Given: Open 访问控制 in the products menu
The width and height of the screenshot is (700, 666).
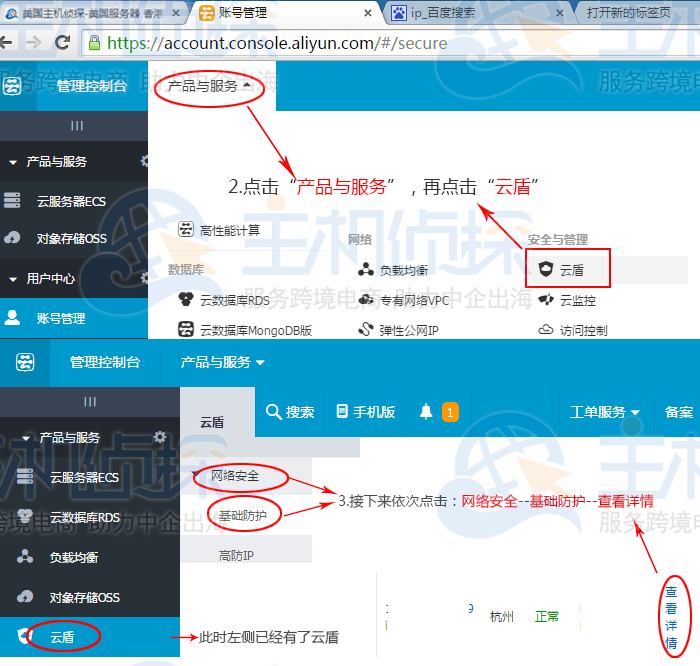Looking at the screenshot, I should pyautogui.click(x=583, y=330).
